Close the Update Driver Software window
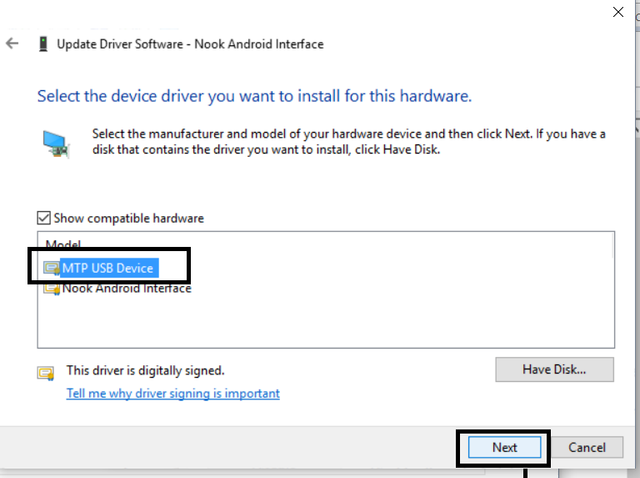 618,12
